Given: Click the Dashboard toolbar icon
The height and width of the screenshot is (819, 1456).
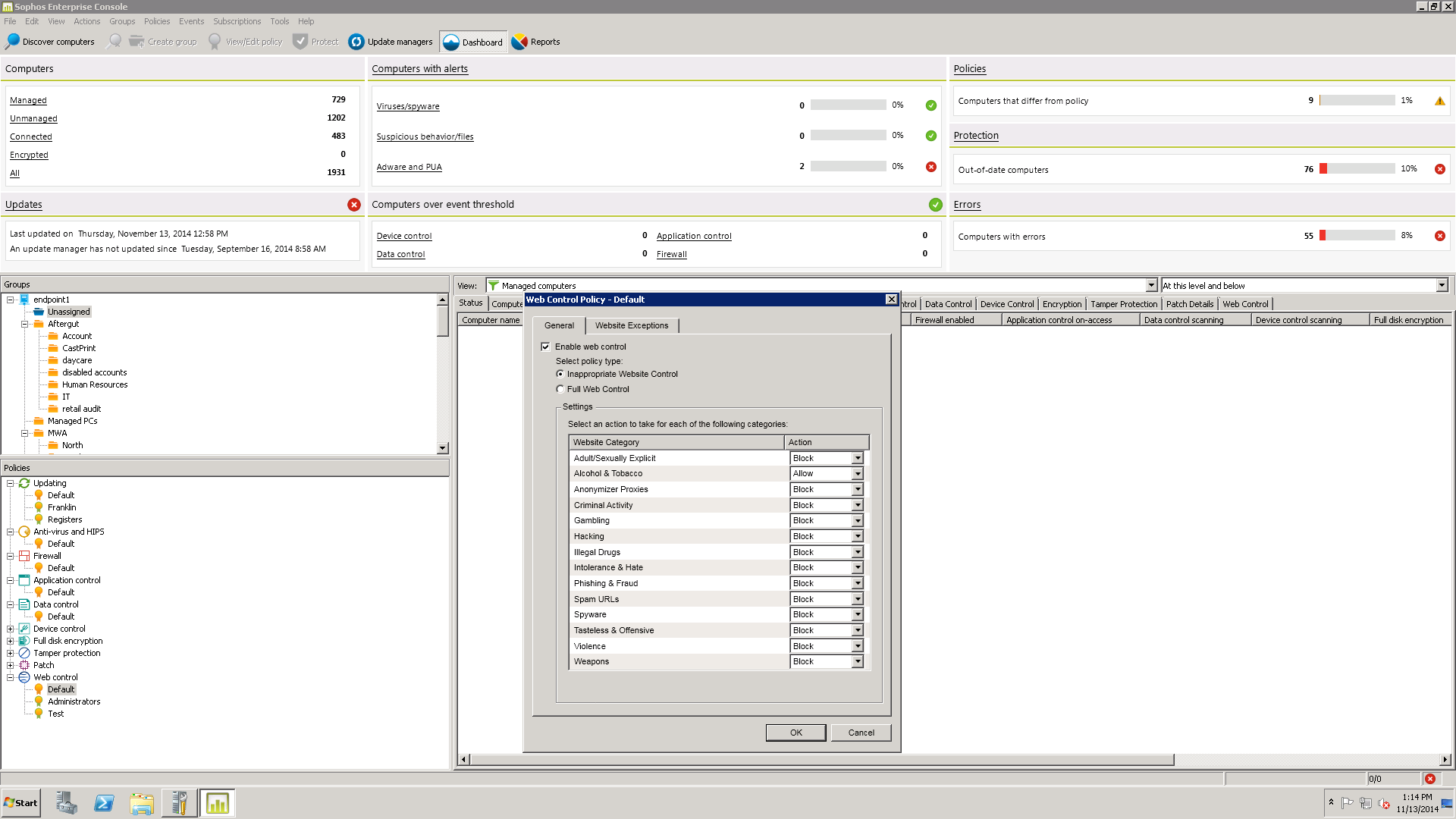Looking at the screenshot, I should [x=451, y=42].
